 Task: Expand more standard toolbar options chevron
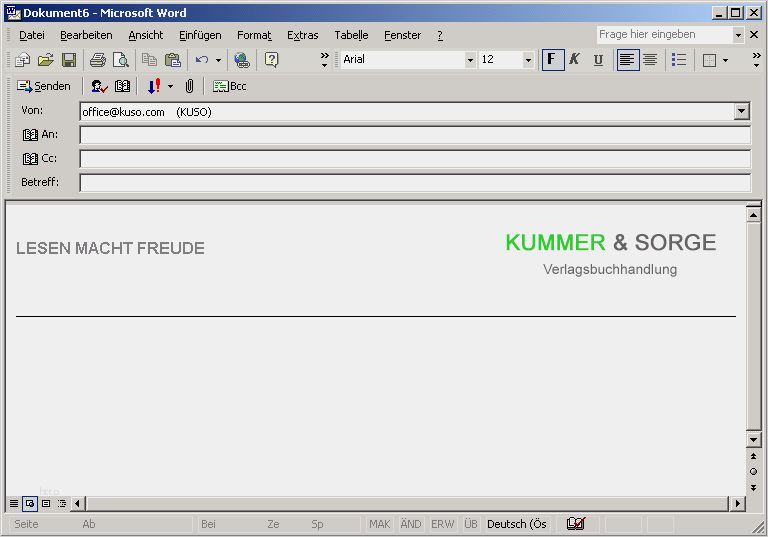324,60
